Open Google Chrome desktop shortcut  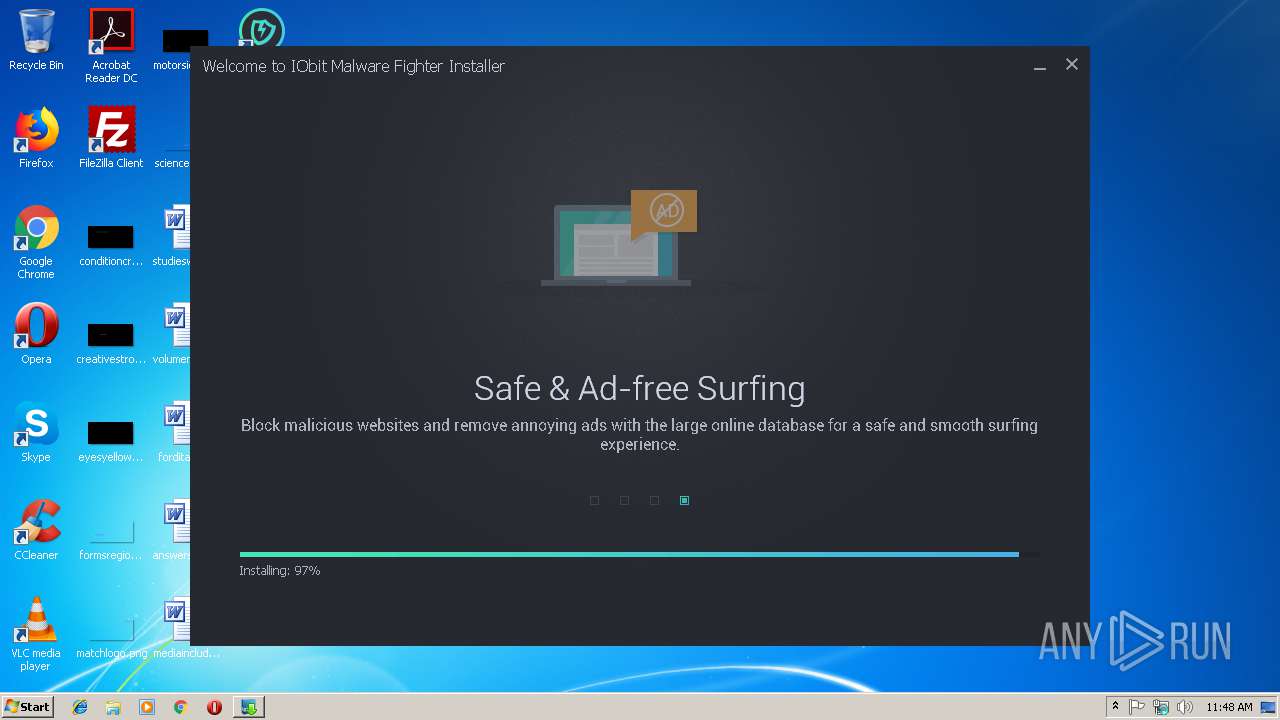click(36, 242)
